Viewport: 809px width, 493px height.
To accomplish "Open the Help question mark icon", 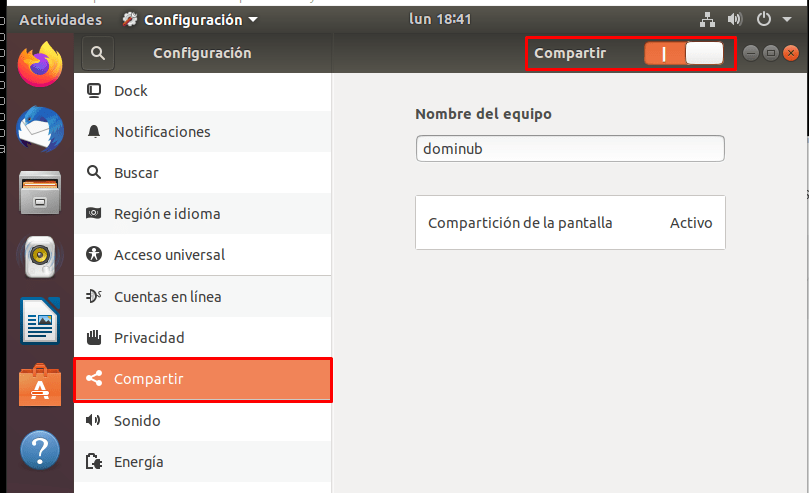I will pos(40,449).
